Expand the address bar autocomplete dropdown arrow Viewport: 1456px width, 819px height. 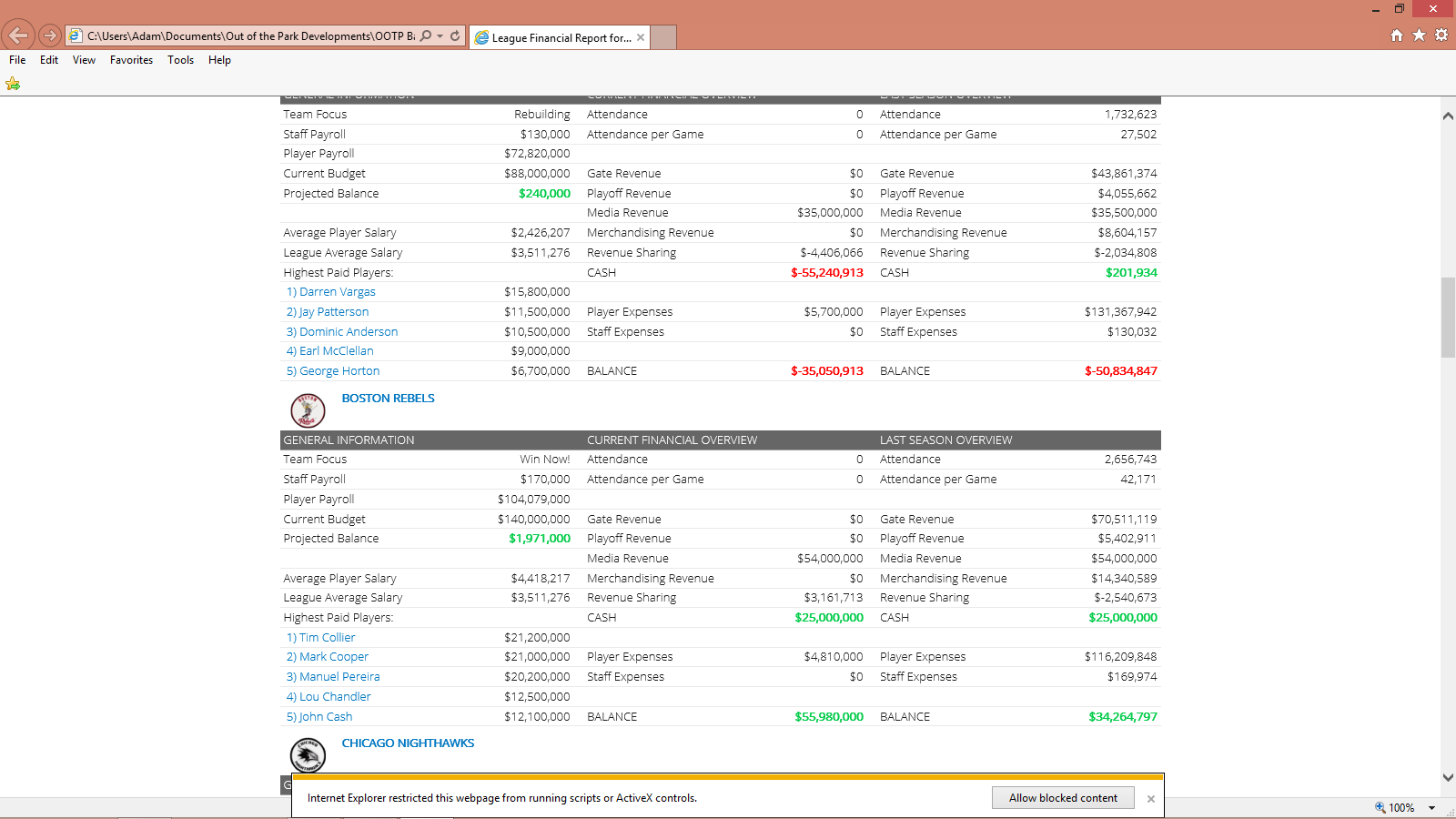(x=440, y=36)
